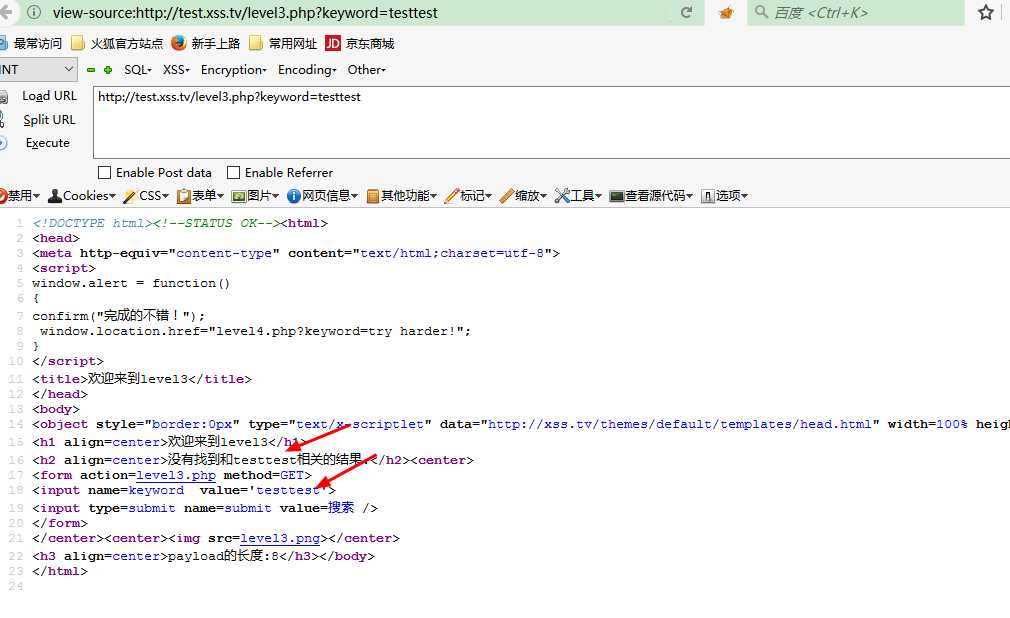Click the page reload icon in address bar
Image resolution: width=1010 pixels, height=618 pixels.
coord(687,12)
